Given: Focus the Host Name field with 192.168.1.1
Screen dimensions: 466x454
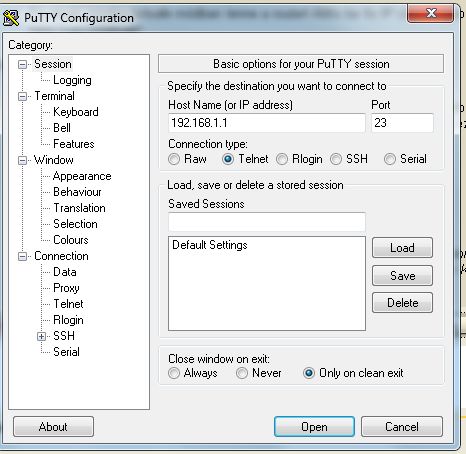Looking at the screenshot, I should [267, 123].
